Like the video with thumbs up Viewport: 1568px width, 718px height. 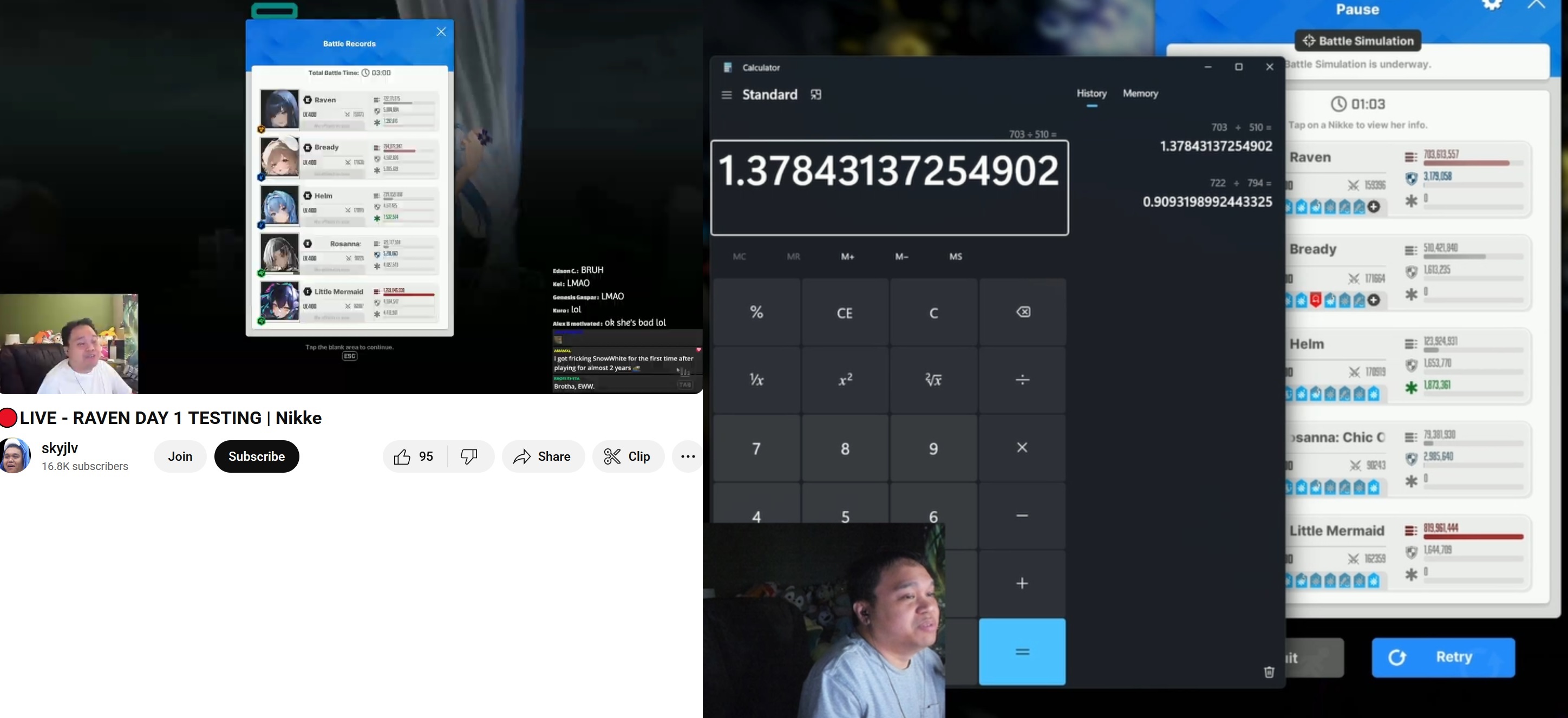pyautogui.click(x=415, y=456)
